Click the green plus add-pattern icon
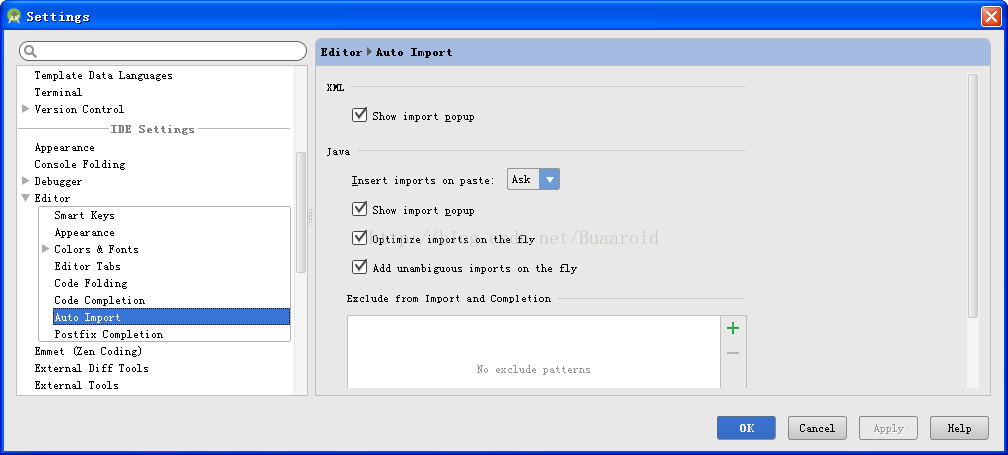The image size is (1008, 455). click(x=733, y=328)
